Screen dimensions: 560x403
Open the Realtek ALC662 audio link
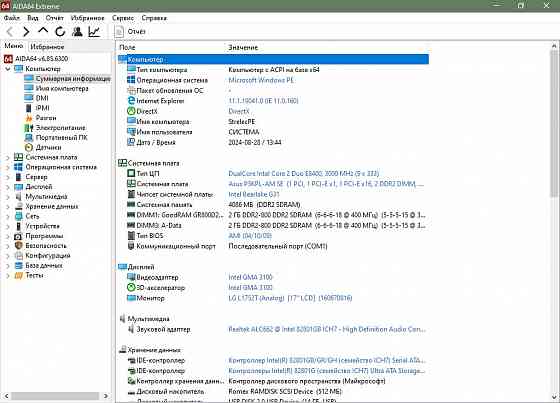pyautogui.click(x=327, y=329)
